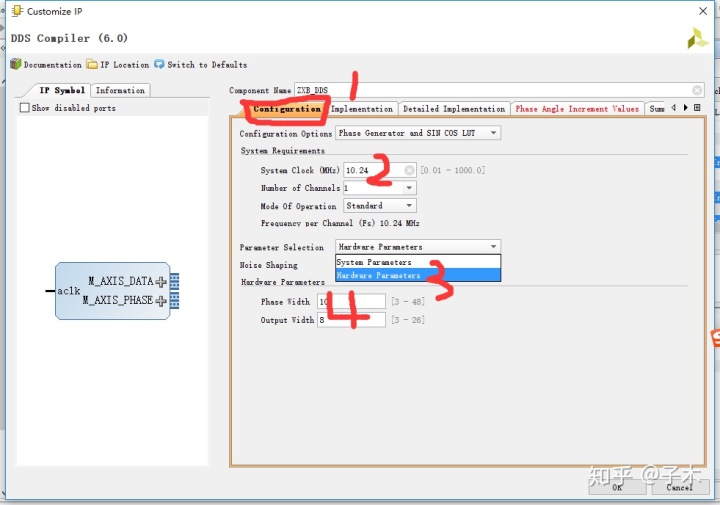Close the Customize IP dialog

coord(703,11)
